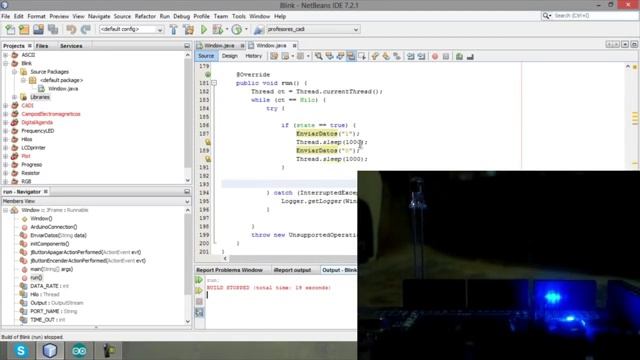Screen dimensions: 640x360
Task: Expand the Libraries folder node
Action: 15,97
